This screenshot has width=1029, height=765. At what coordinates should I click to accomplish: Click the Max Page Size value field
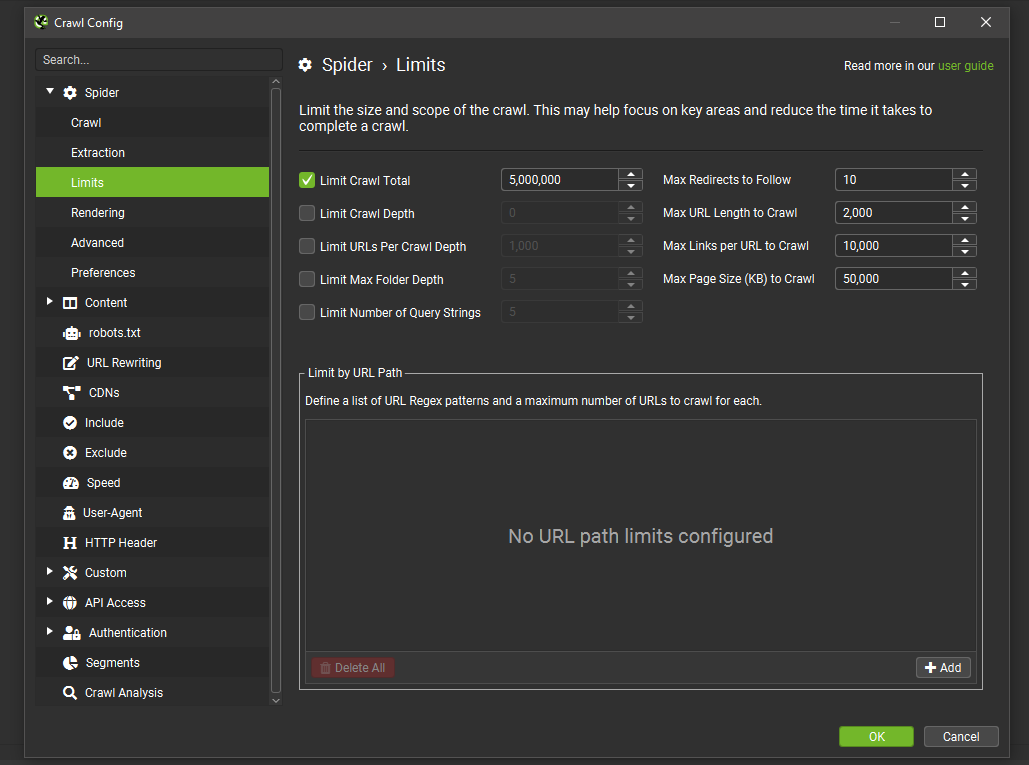click(x=894, y=278)
